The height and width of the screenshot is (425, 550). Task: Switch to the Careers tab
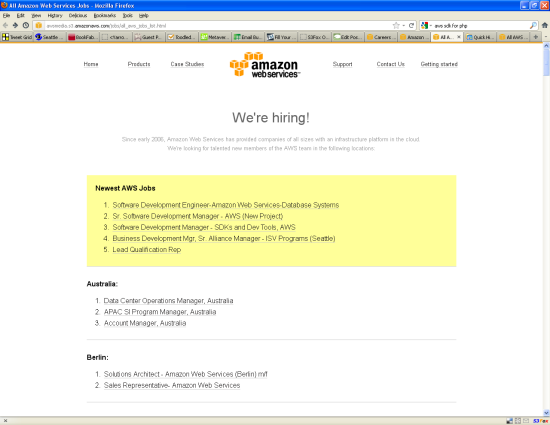[x=381, y=37]
